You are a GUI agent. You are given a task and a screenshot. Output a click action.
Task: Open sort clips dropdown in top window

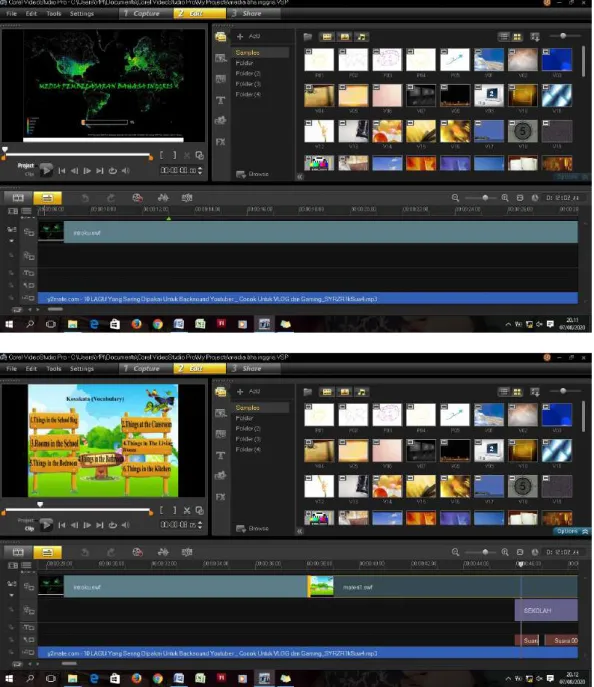(x=535, y=37)
